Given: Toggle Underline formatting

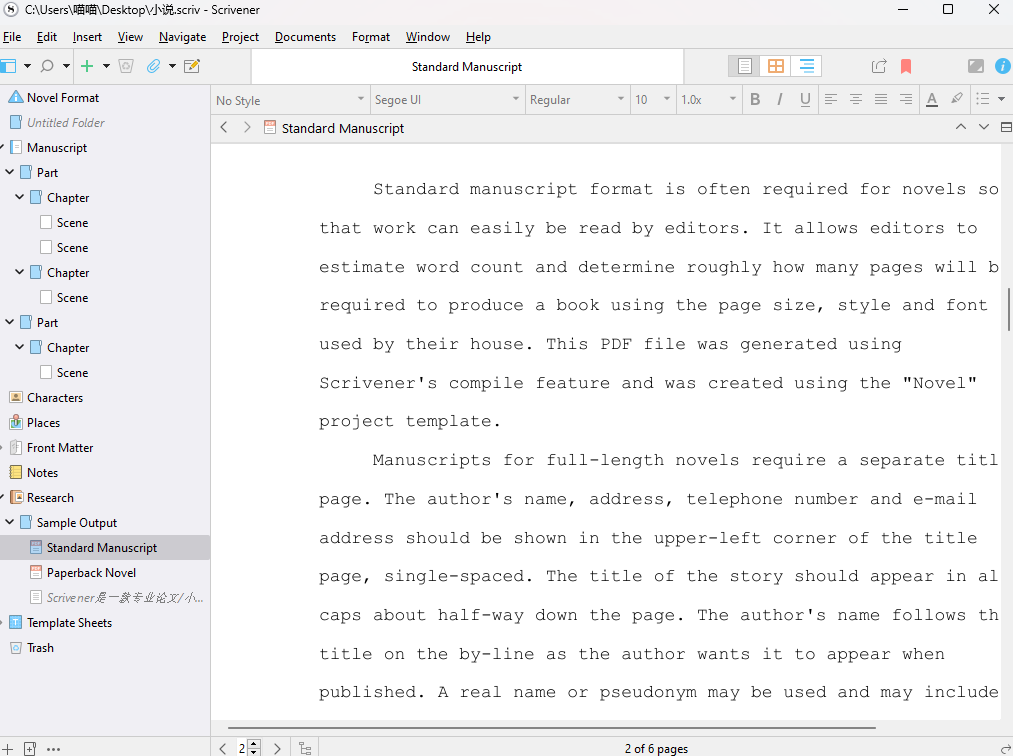Looking at the screenshot, I should (x=805, y=99).
